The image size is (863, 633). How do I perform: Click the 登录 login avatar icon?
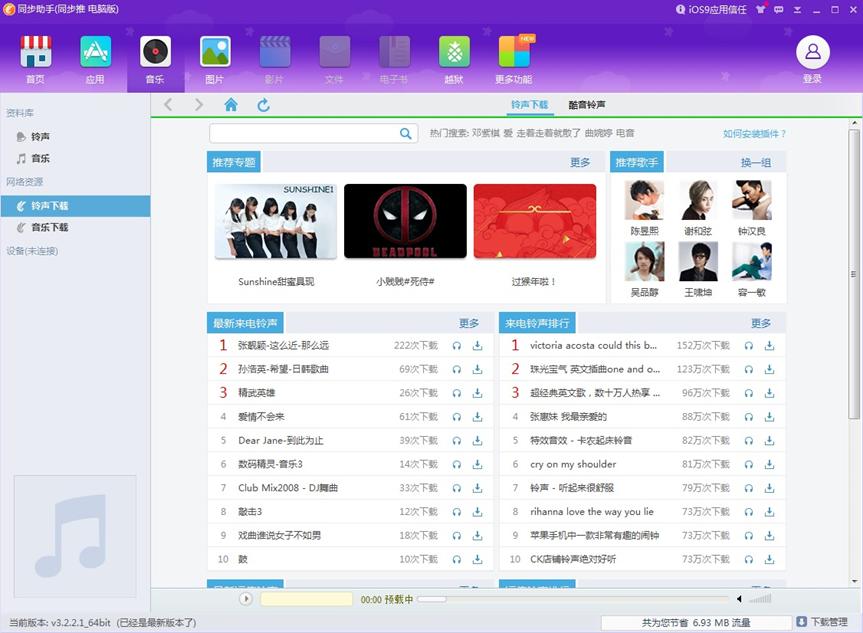click(812, 52)
